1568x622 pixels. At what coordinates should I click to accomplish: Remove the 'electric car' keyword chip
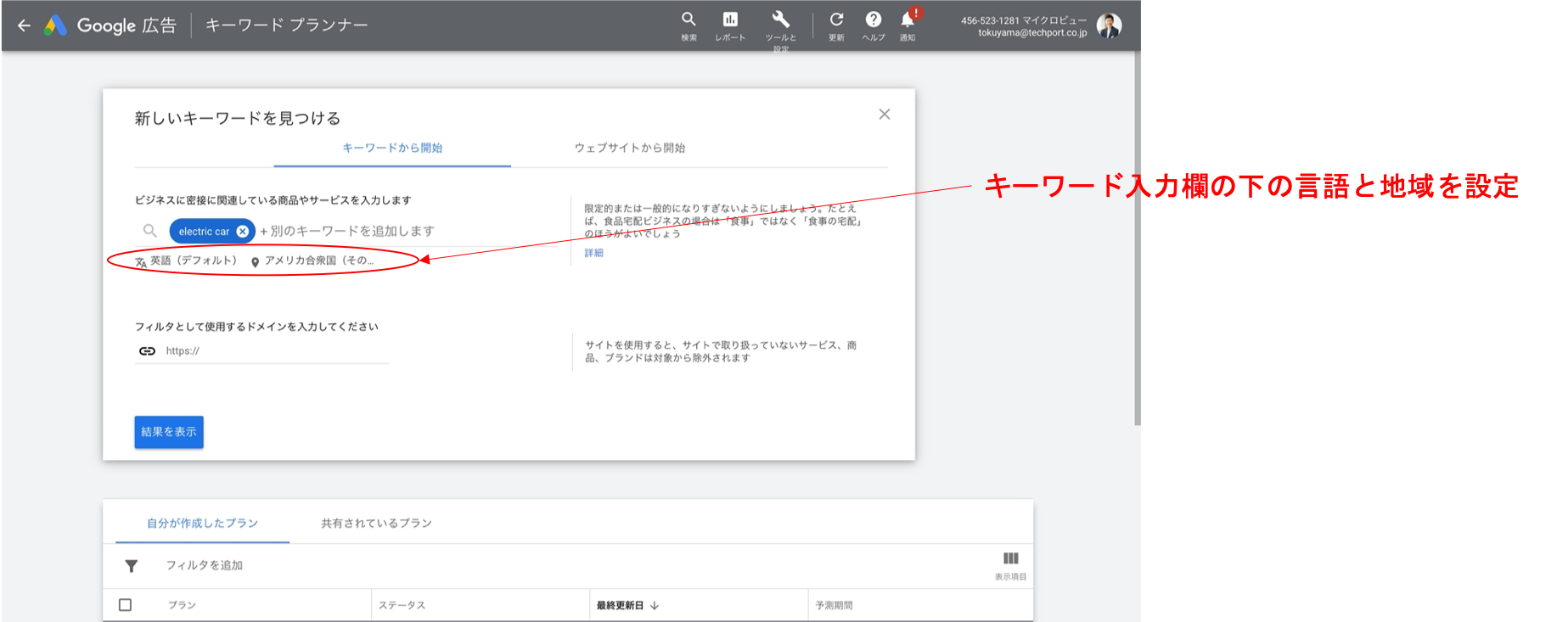pyautogui.click(x=243, y=231)
